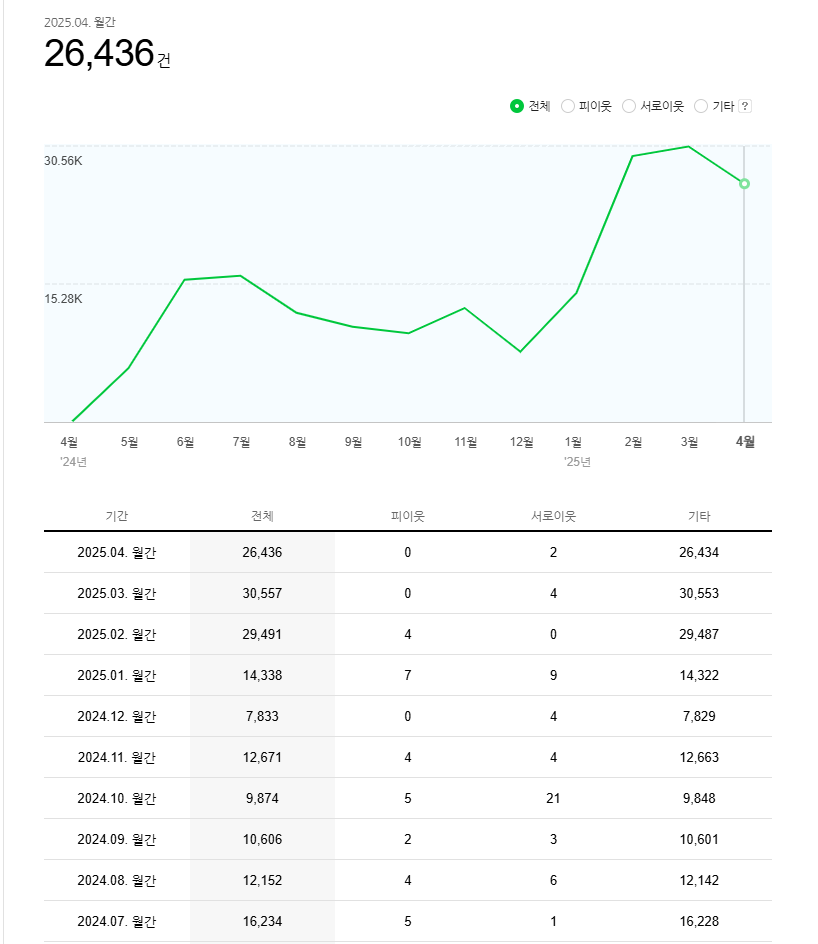Click the 서로이웃 value 21 cell

point(553,798)
